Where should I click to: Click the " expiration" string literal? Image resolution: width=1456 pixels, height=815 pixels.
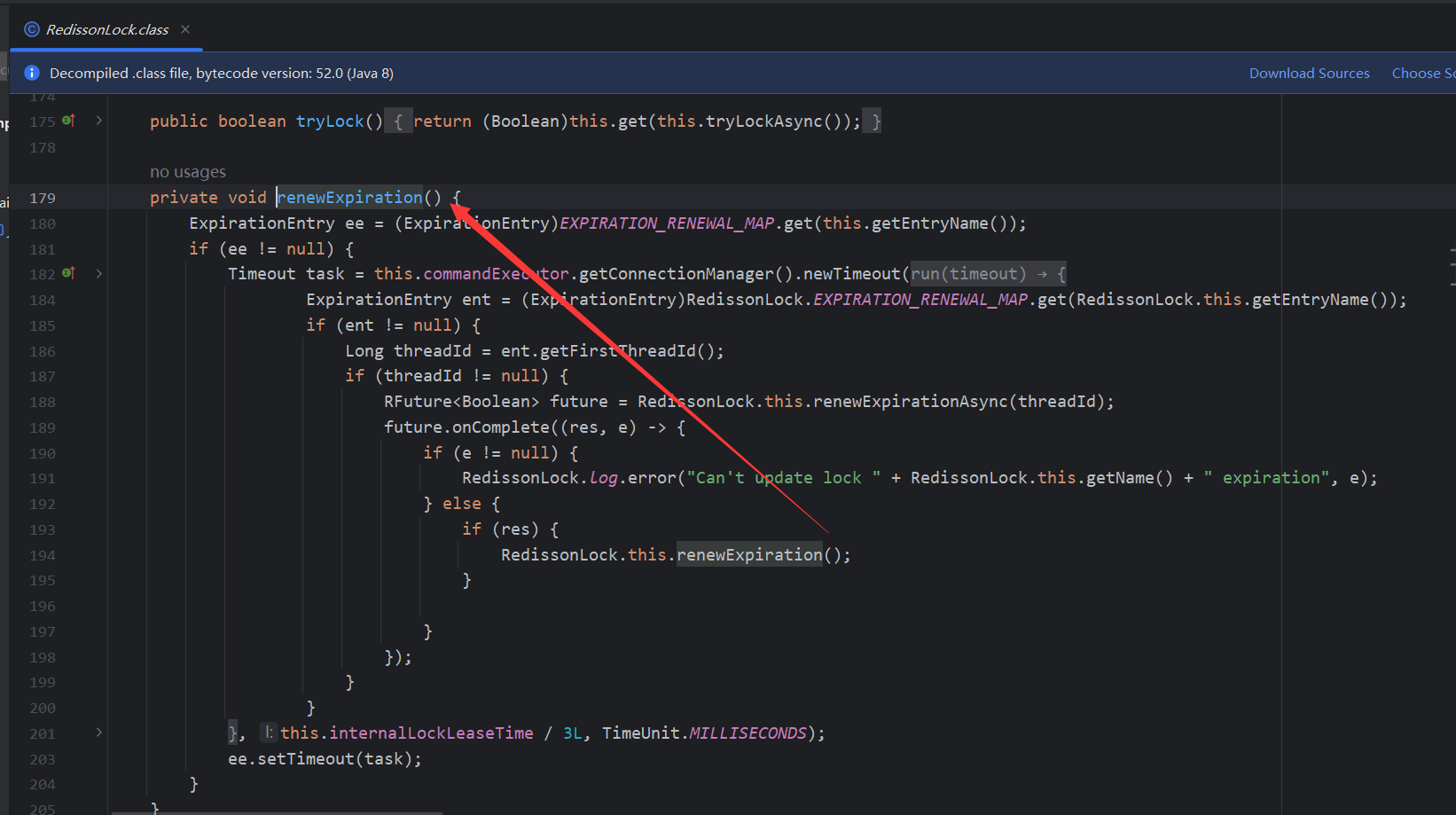coord(1267,478)
